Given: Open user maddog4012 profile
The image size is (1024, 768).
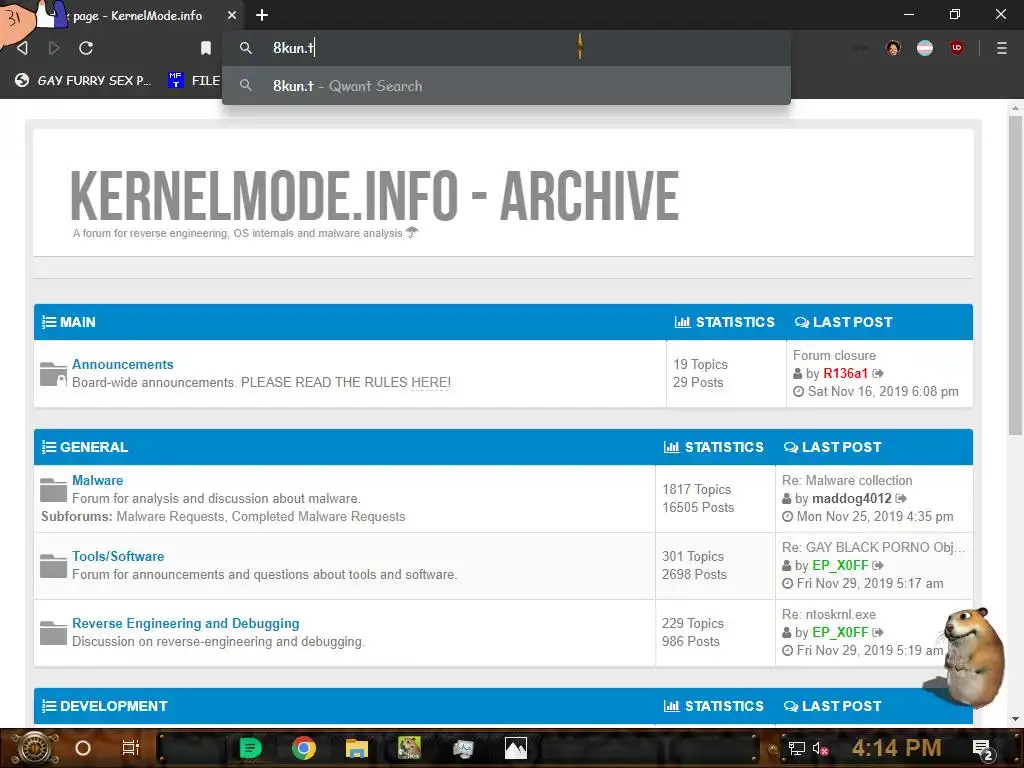Looking at the screenshot, I should pos(852,498).
